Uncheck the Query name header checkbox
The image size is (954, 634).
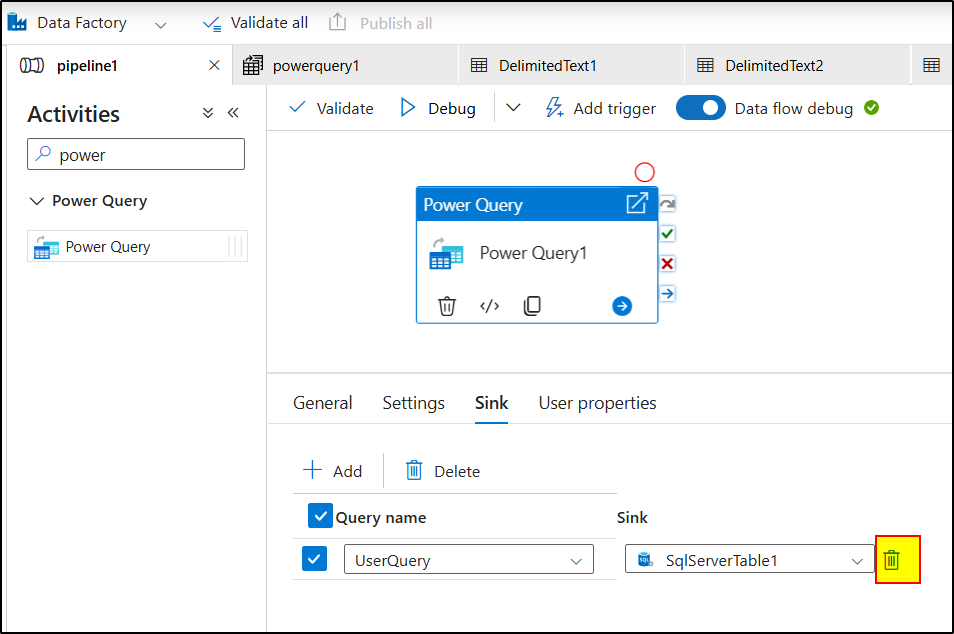tap(321, 515)
